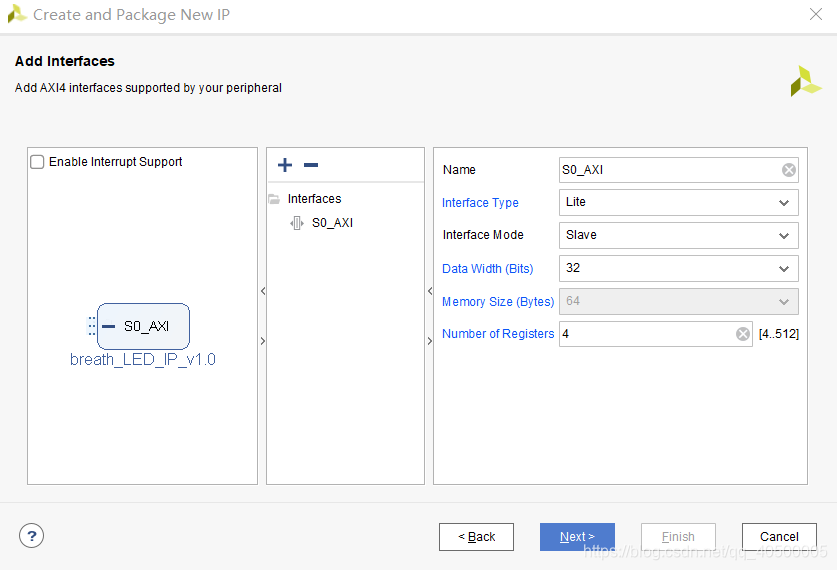Image resolution: width=837 pixels, height=570 pixels.
Task: Collapse middle pane with left arrow
Action: (x=430, y=291)
